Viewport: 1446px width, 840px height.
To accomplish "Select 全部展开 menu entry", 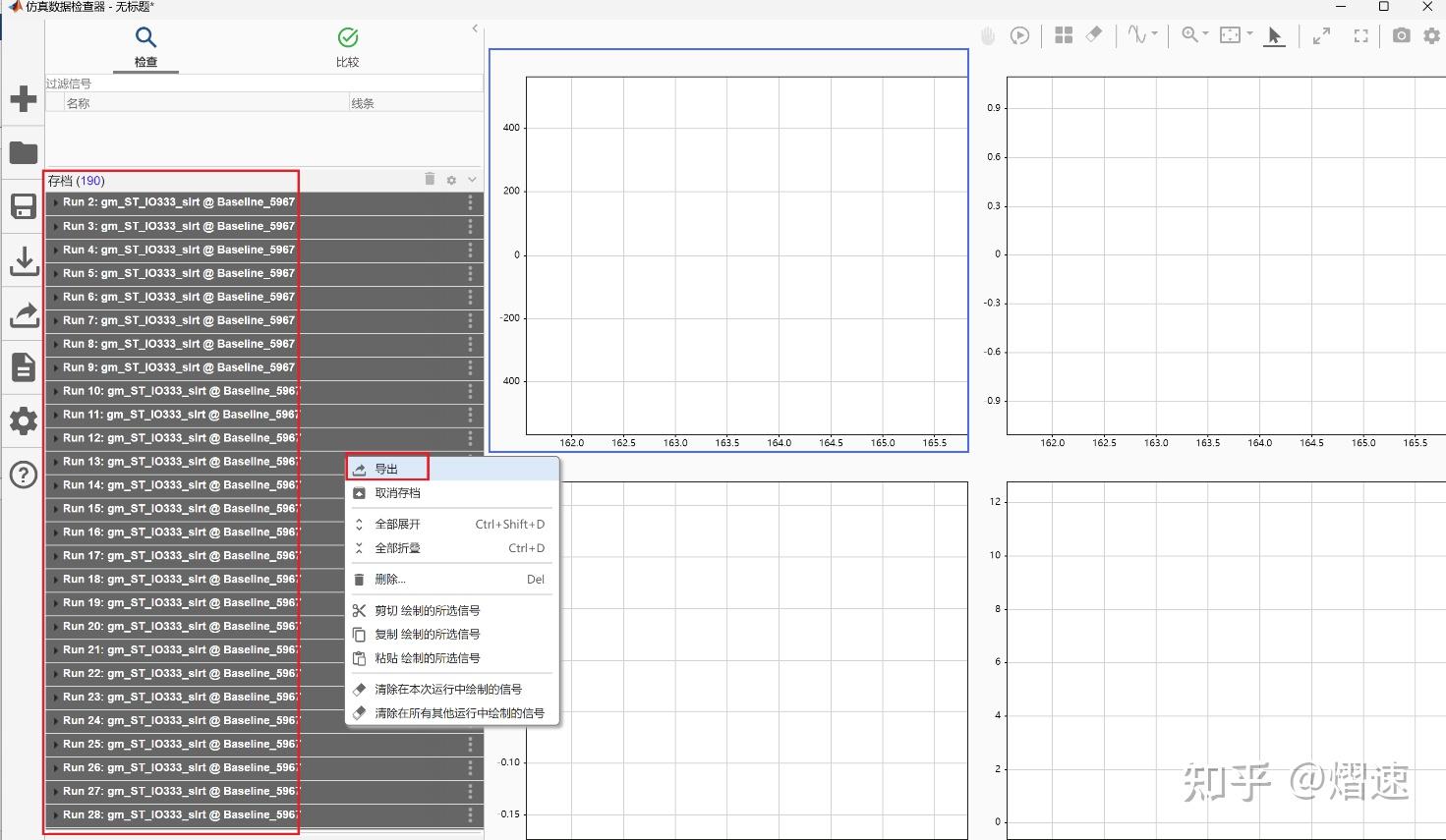I will pos(397,524).
